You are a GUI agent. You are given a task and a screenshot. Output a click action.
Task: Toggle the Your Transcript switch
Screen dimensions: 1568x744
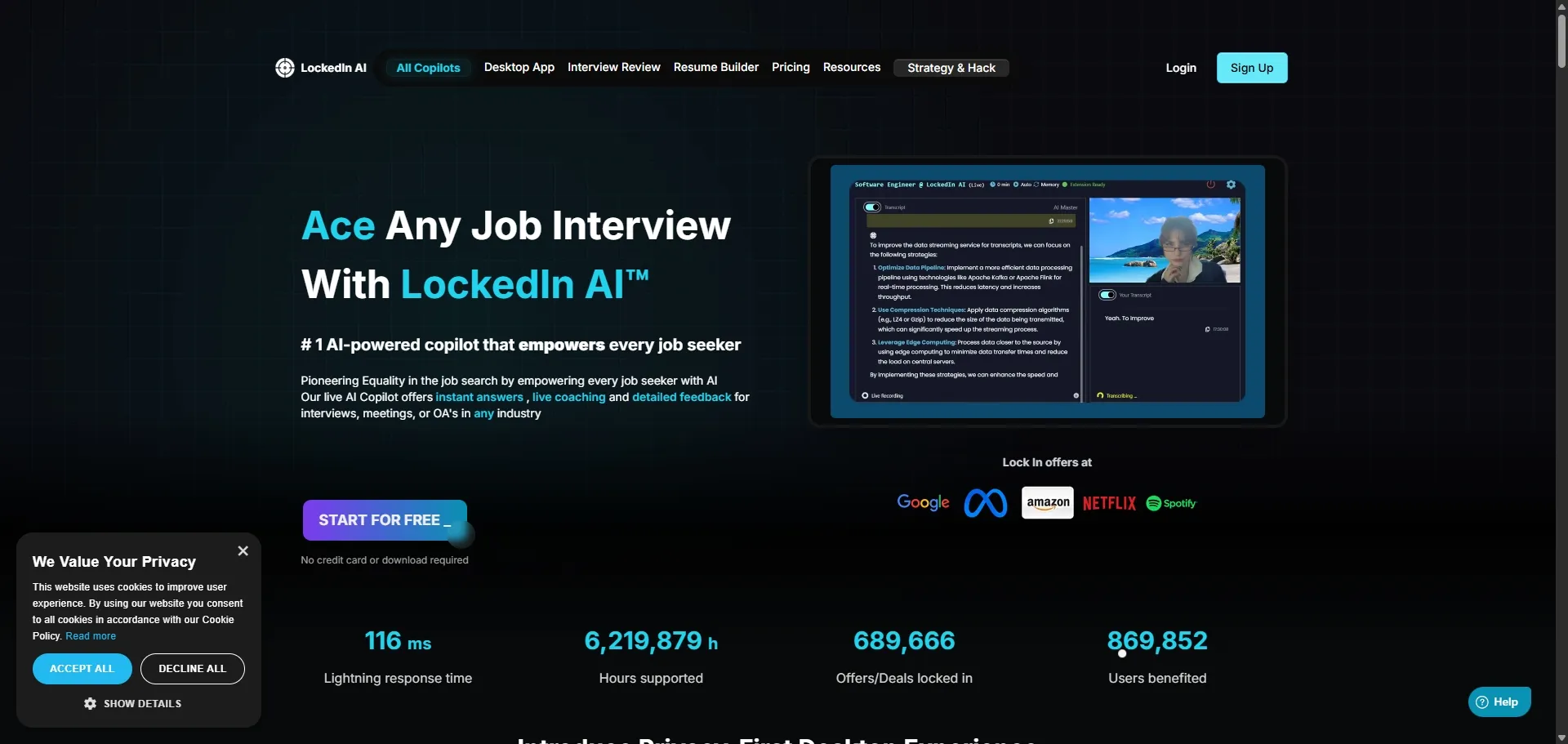click(x=1107, y=295)
